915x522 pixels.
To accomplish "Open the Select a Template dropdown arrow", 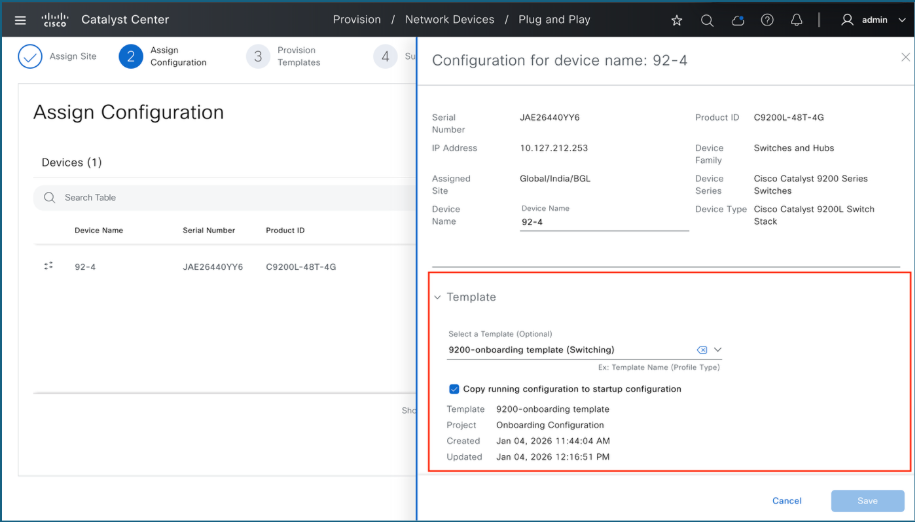I will (718, 349).
